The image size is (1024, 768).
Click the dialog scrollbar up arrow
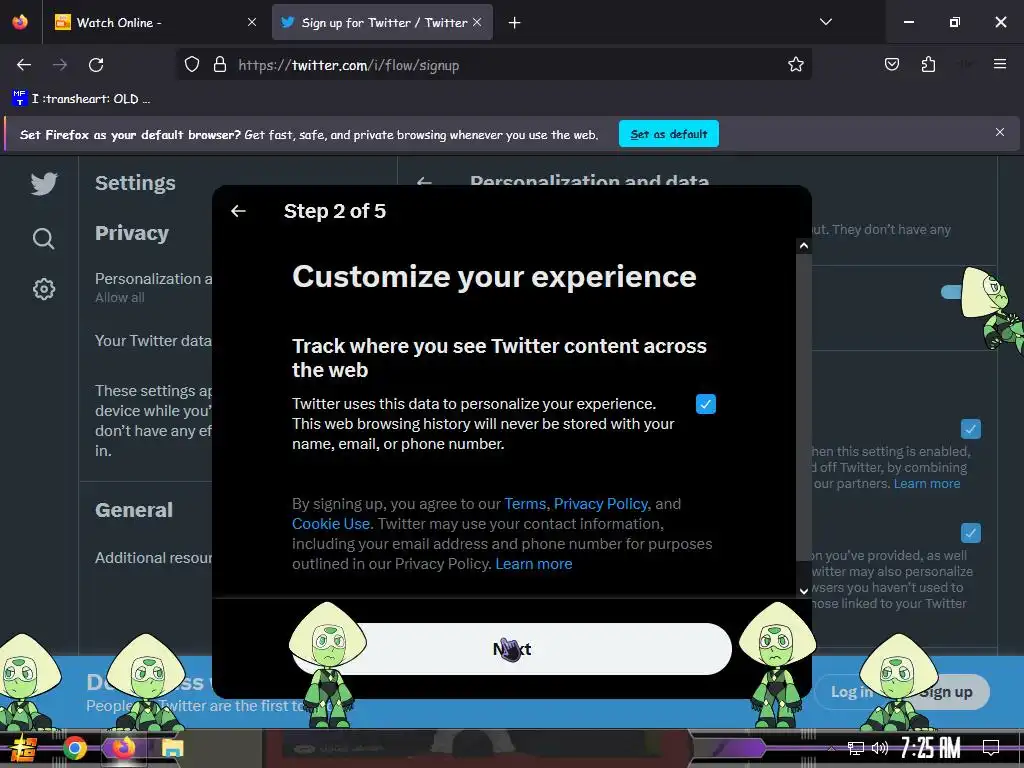tap(804, 246)
